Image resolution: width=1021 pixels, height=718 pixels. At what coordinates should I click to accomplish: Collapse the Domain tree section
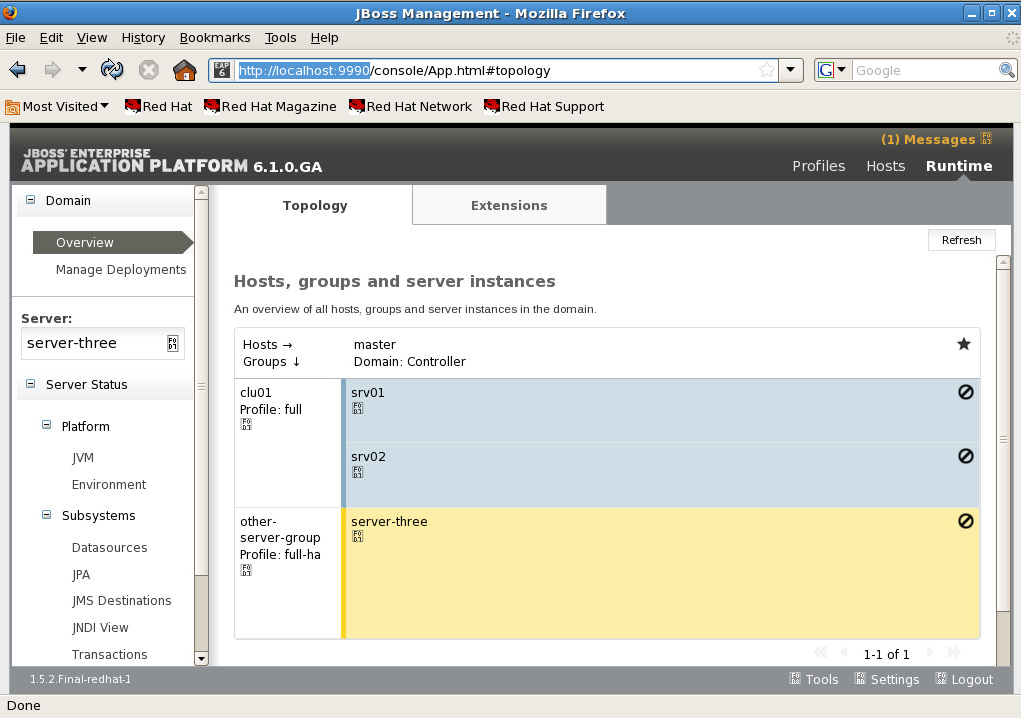point(31,200)
